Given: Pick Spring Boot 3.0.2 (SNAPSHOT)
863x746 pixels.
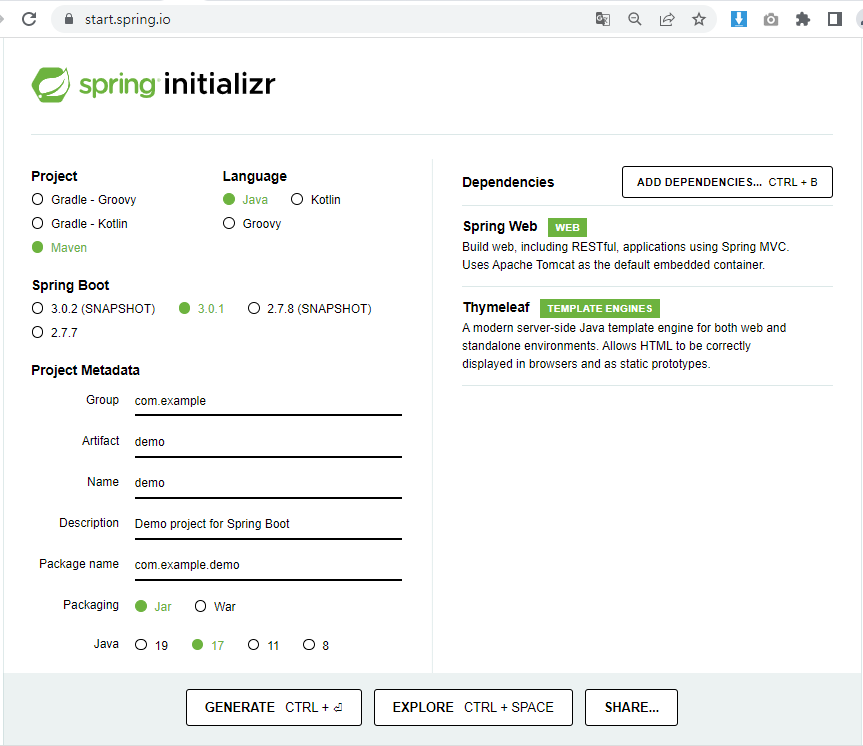Looking at the screenshot, I should 94,308.
